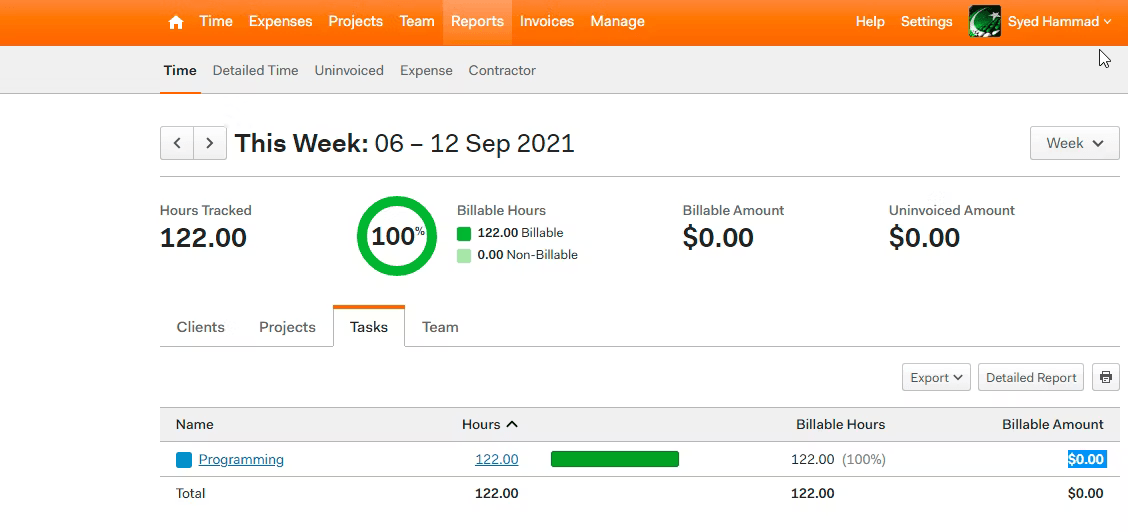Sort by Hours column arrow
The height and width of the screenshot is (532, 1128).
pyautogui.click(x=512, y=424)
